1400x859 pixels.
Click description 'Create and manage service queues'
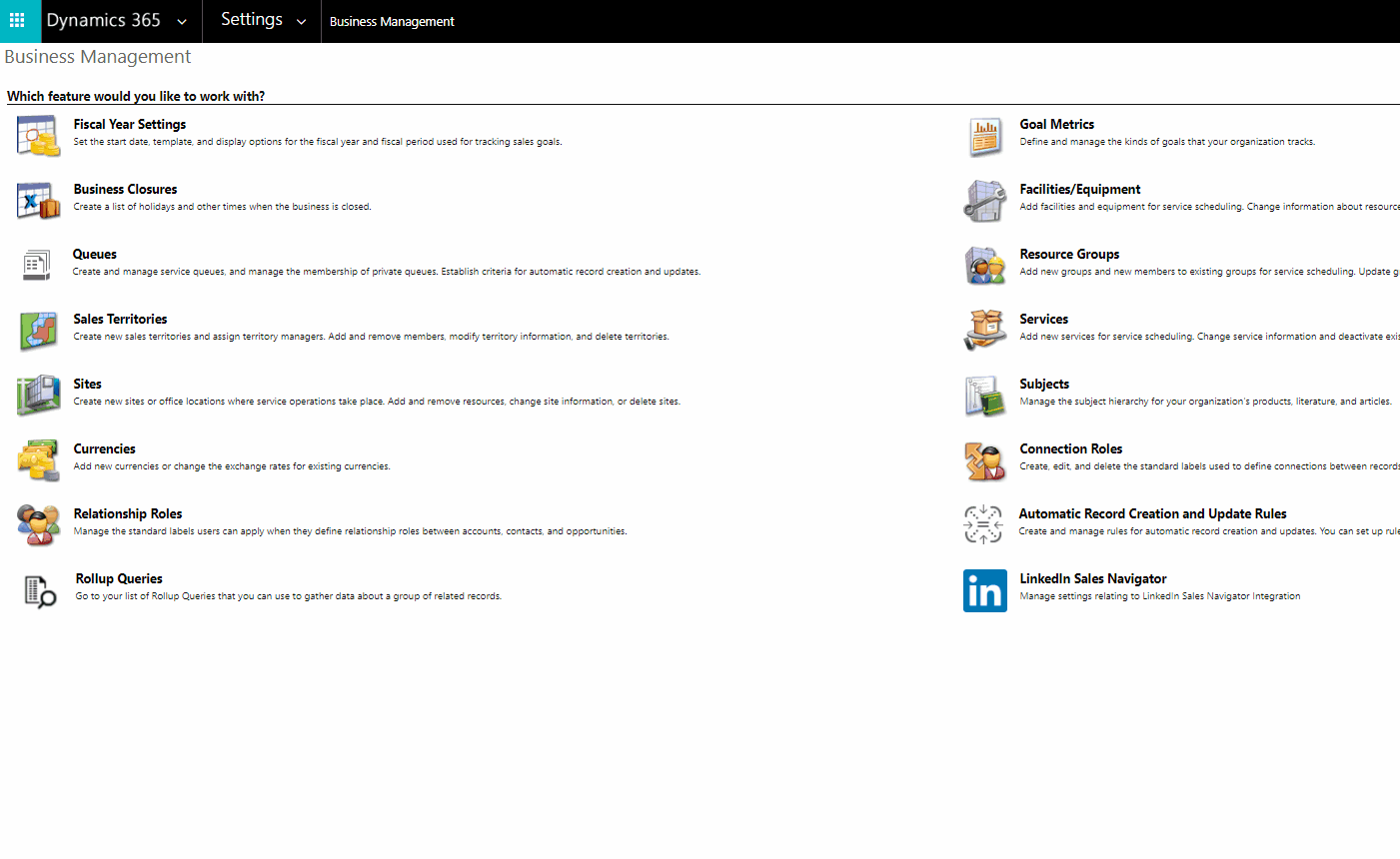click(x=387, y=272)
